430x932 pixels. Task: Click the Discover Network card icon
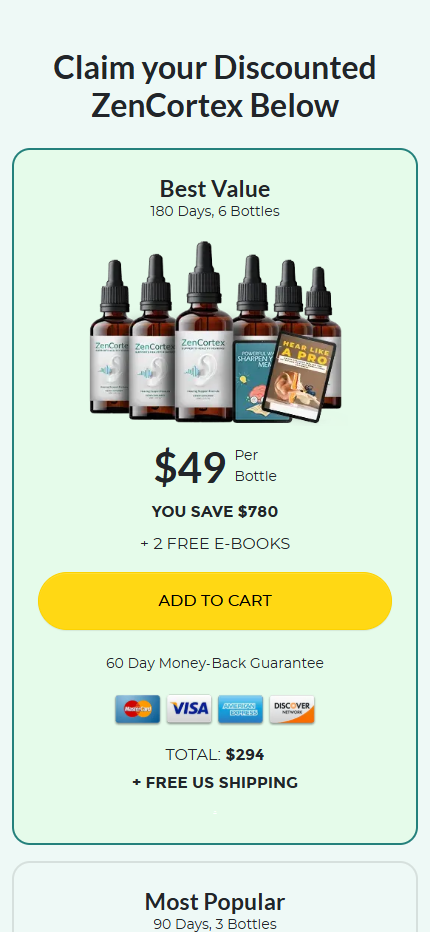[x=291, y=709]
